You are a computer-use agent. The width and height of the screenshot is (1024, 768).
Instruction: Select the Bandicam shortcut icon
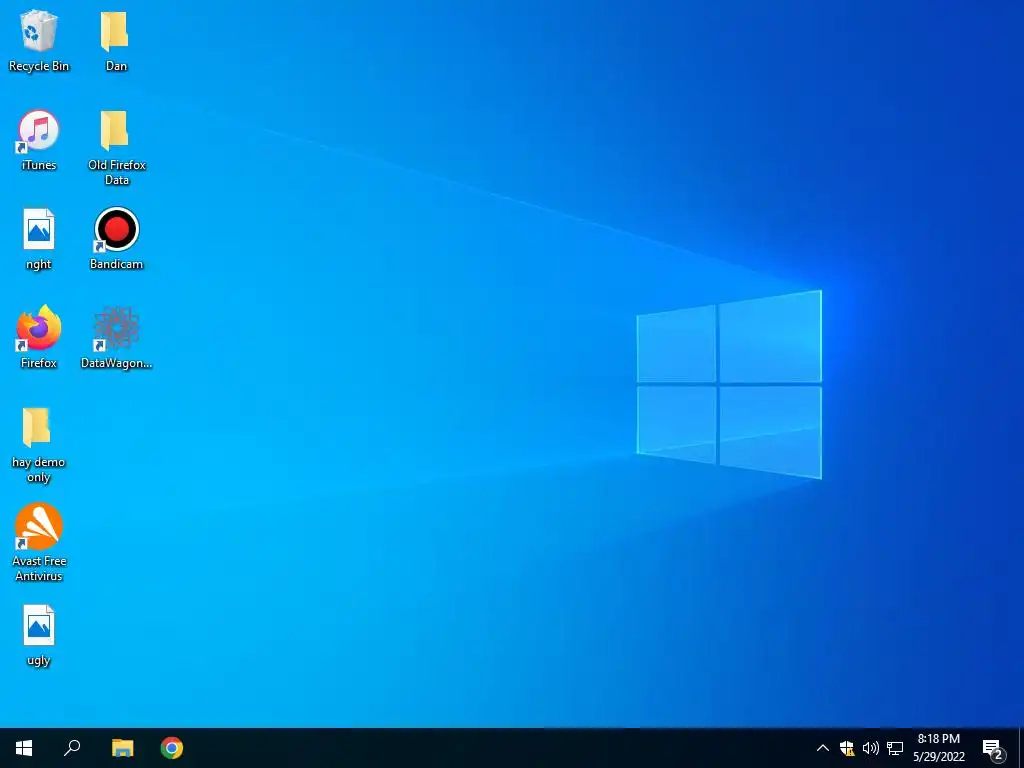[116, 239]
